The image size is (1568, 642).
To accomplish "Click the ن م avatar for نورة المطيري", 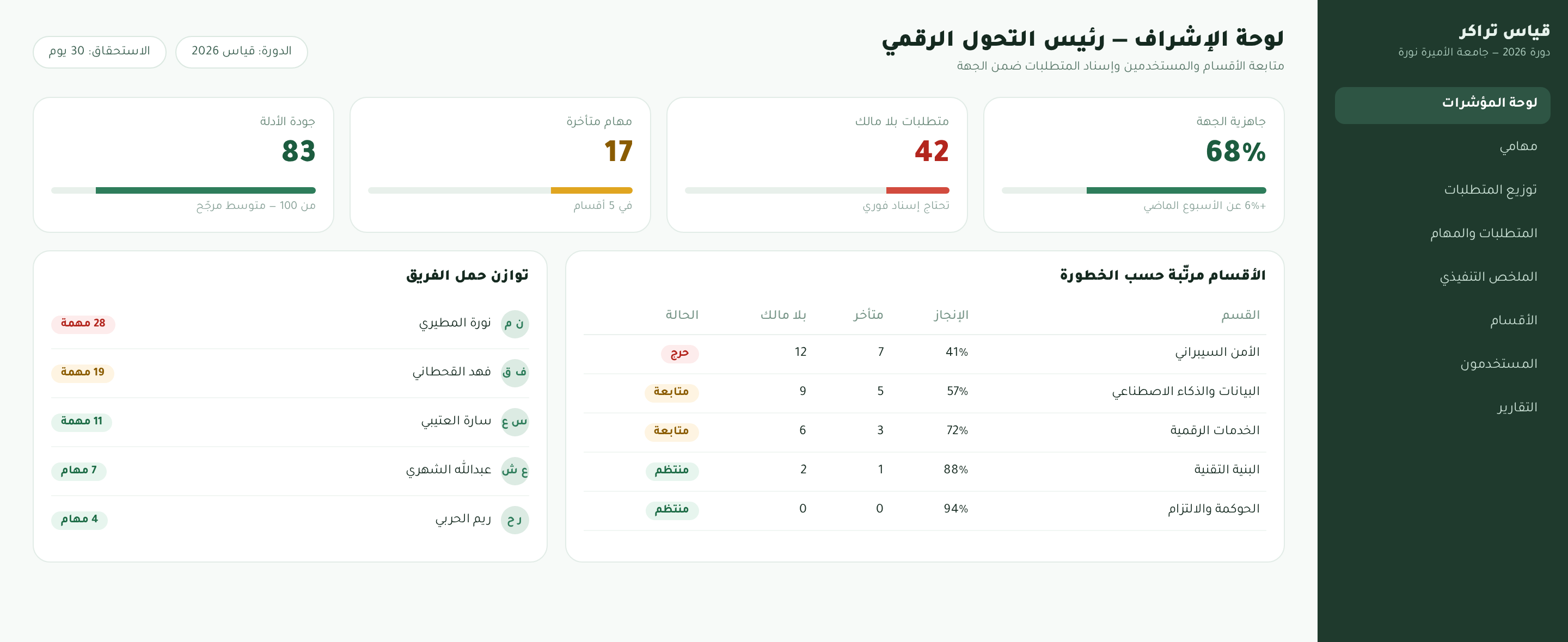I will point(514,324).
